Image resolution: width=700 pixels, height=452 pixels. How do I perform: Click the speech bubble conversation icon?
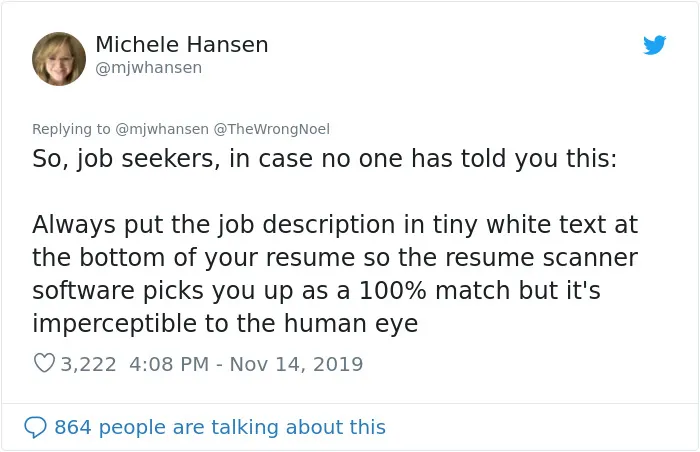pos(35,427)
